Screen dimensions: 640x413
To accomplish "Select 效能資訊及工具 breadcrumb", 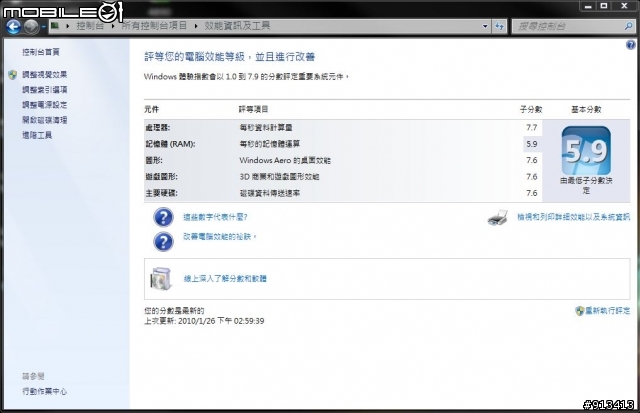I will (237, 26).
